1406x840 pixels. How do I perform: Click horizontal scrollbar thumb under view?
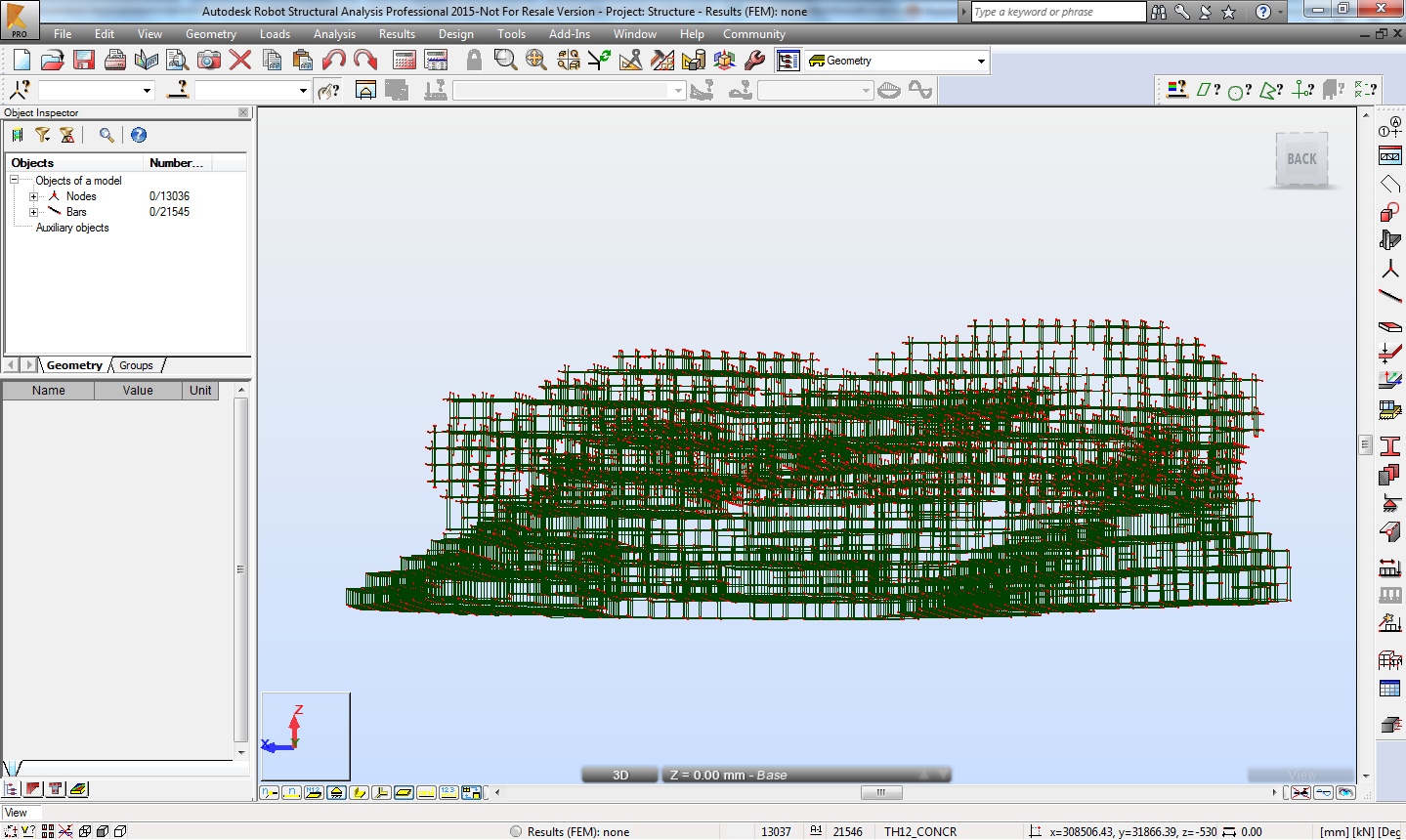pyautogui.click(x=880, y=792)
